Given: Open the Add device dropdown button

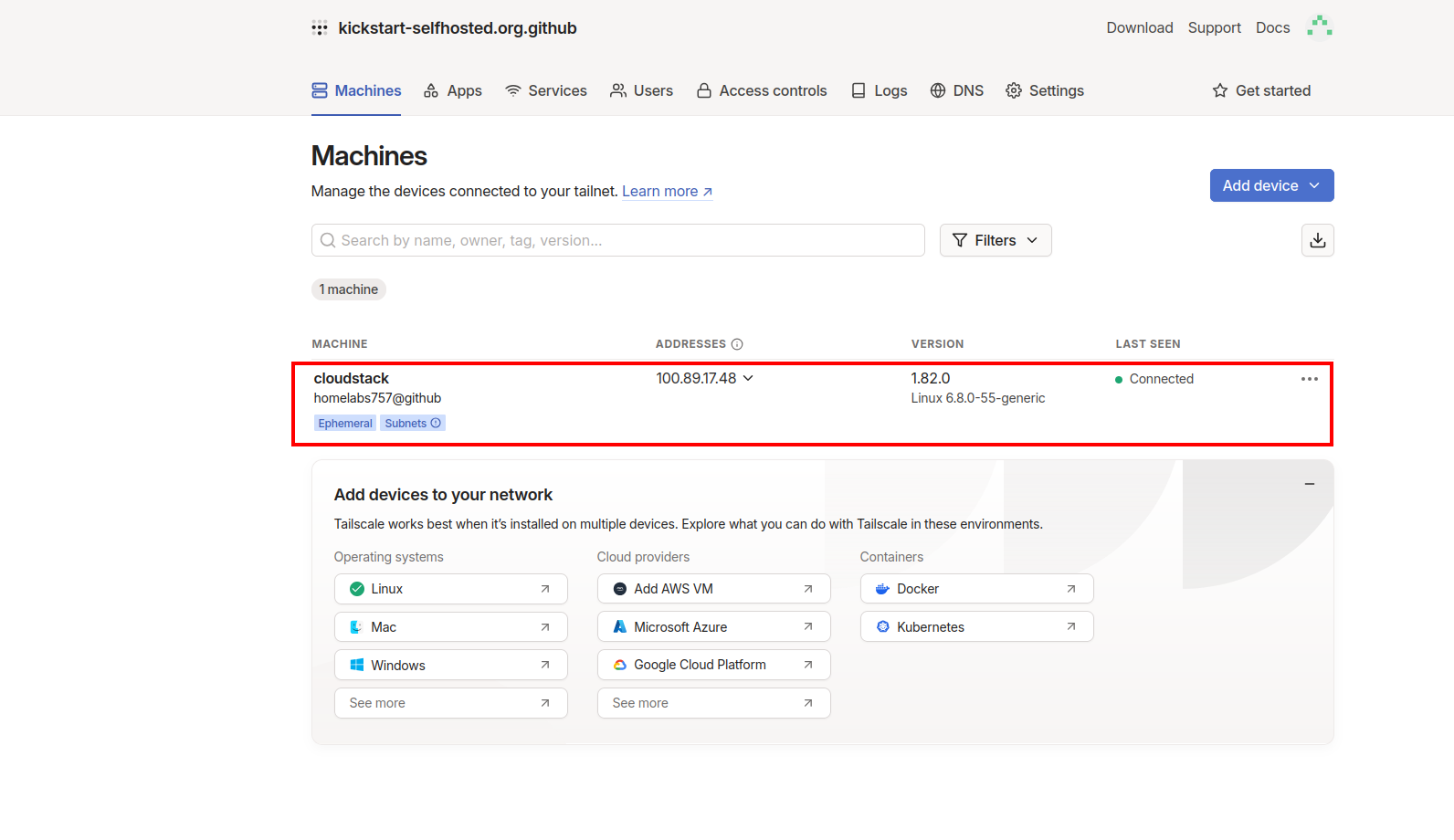Looking at the screenshot, I should (1271, 185).
